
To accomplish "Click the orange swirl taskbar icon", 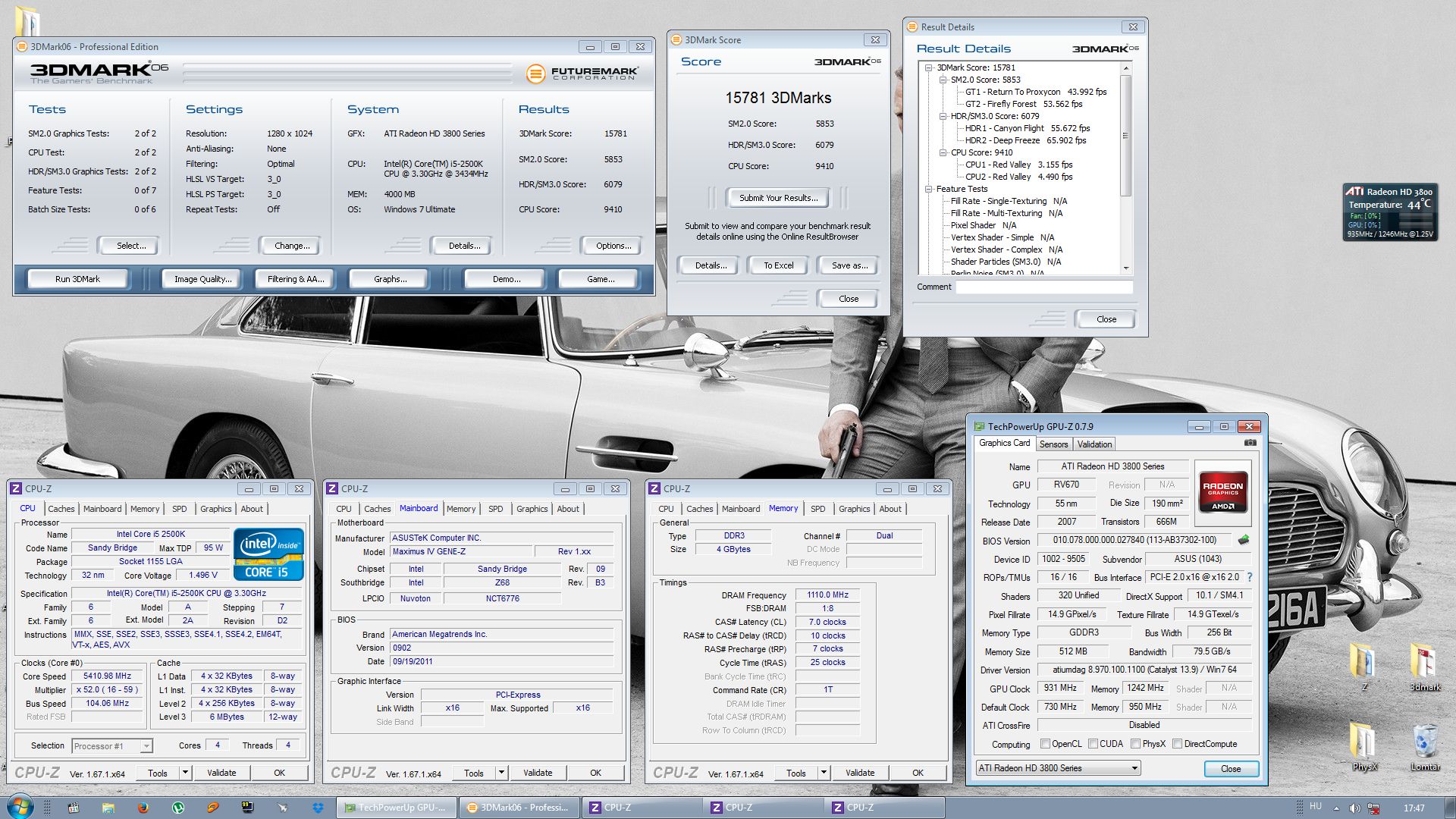I will 213,808.
